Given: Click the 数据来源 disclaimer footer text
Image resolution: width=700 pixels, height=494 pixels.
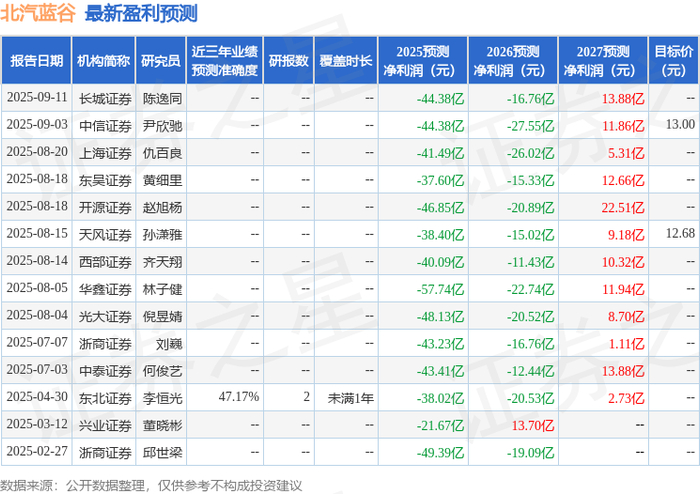Looking at the screenshot, I should [x=151, y=486].
